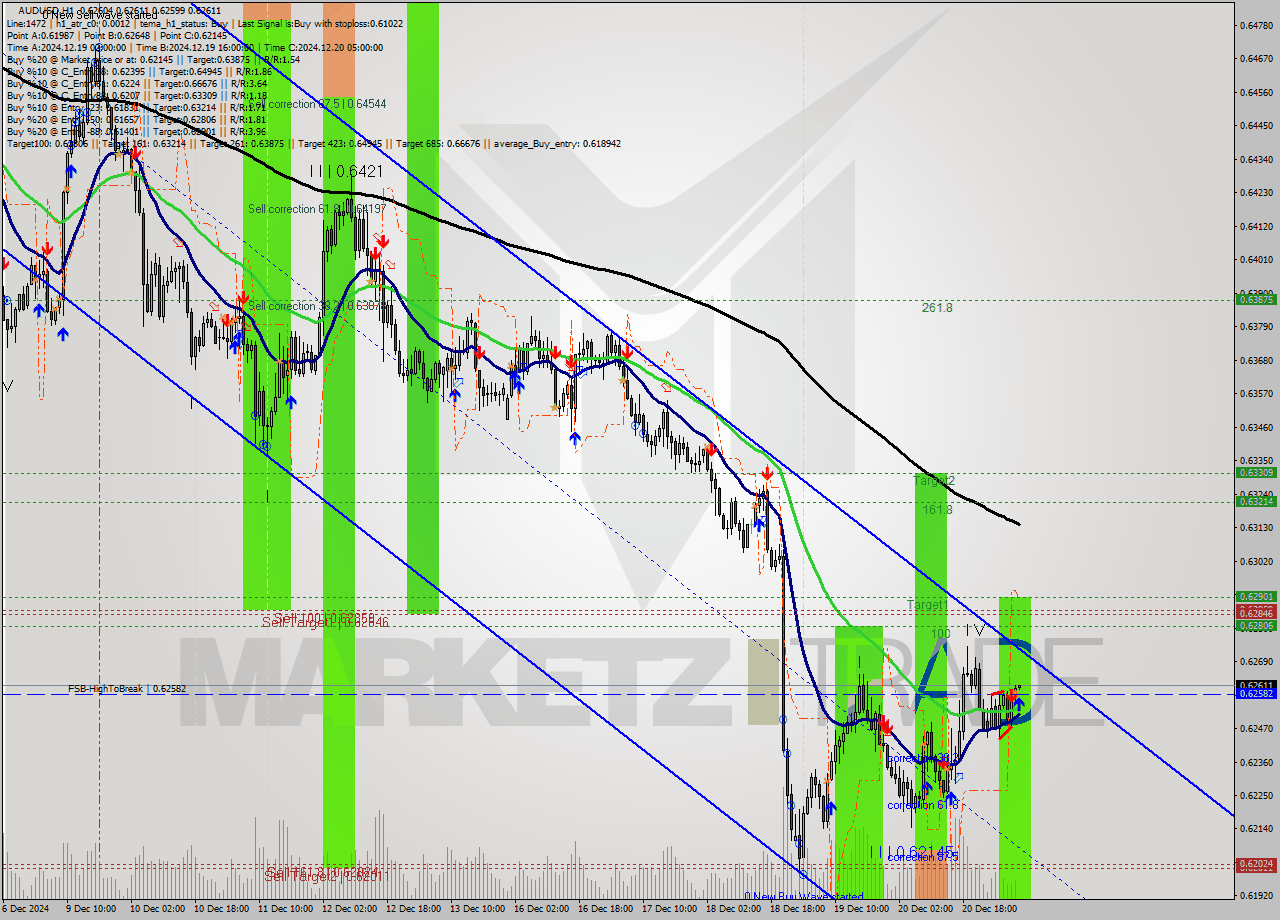Click the 'Target1' label on chart
The height and width of the screenshot is (920, 1280).
pyautogui.click(x=926, y=605)
